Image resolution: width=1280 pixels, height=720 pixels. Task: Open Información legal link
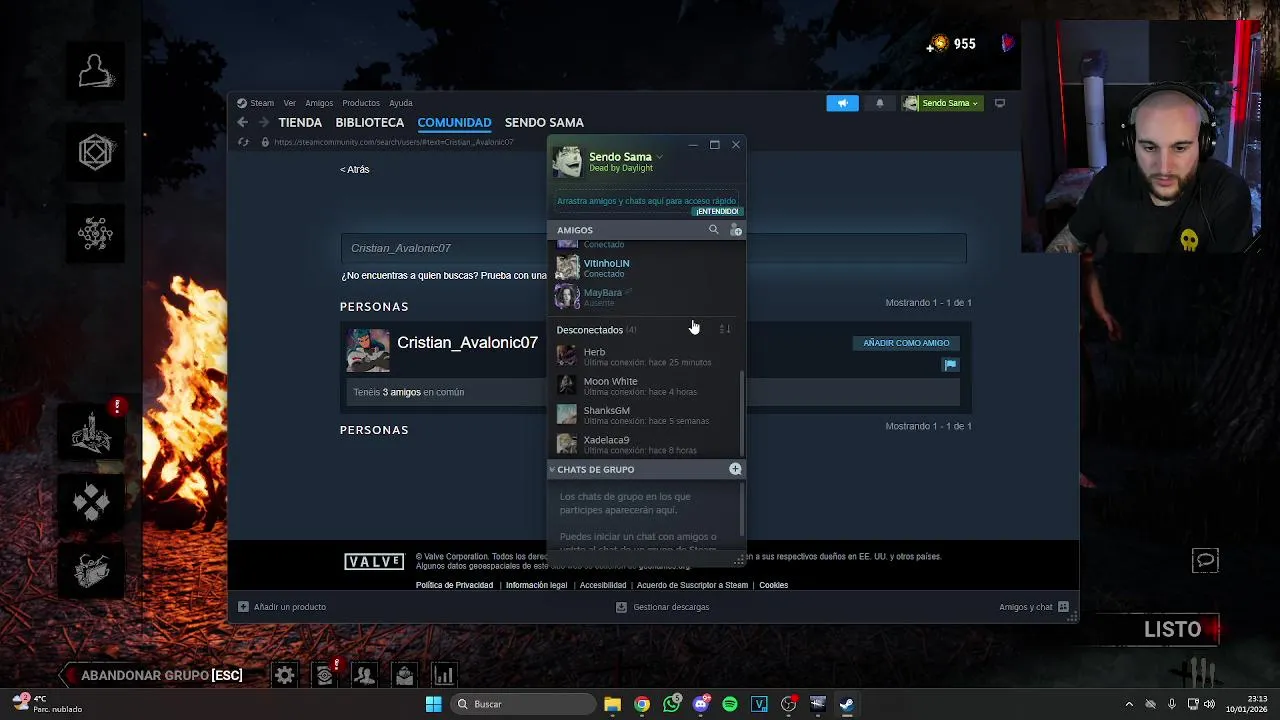[x=536, y=585]
